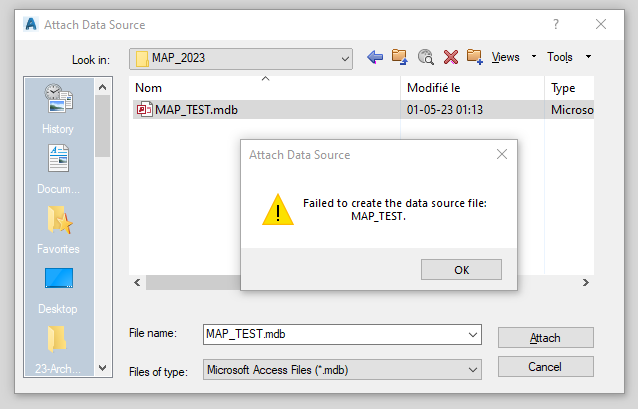Open the Views menu
Screen dimensions: 638x409
pos(513,57)
